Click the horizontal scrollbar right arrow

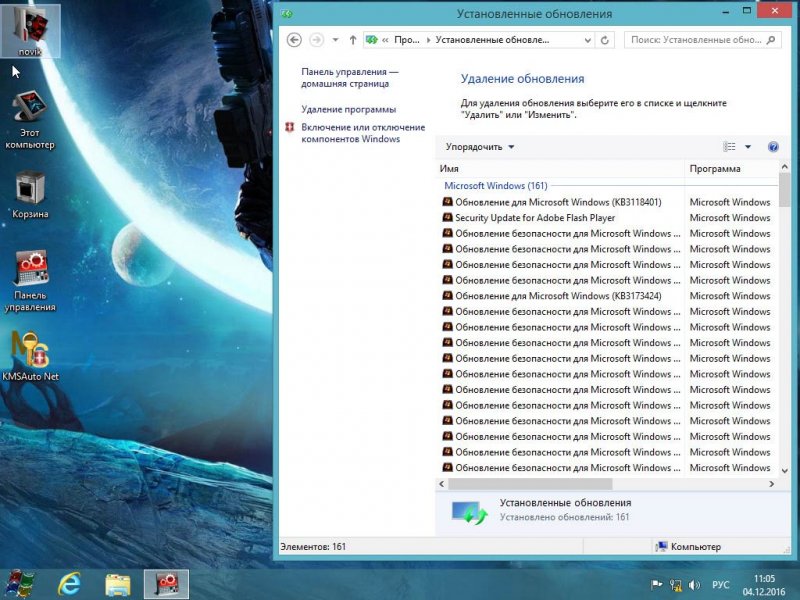click(x=771, y=484)
